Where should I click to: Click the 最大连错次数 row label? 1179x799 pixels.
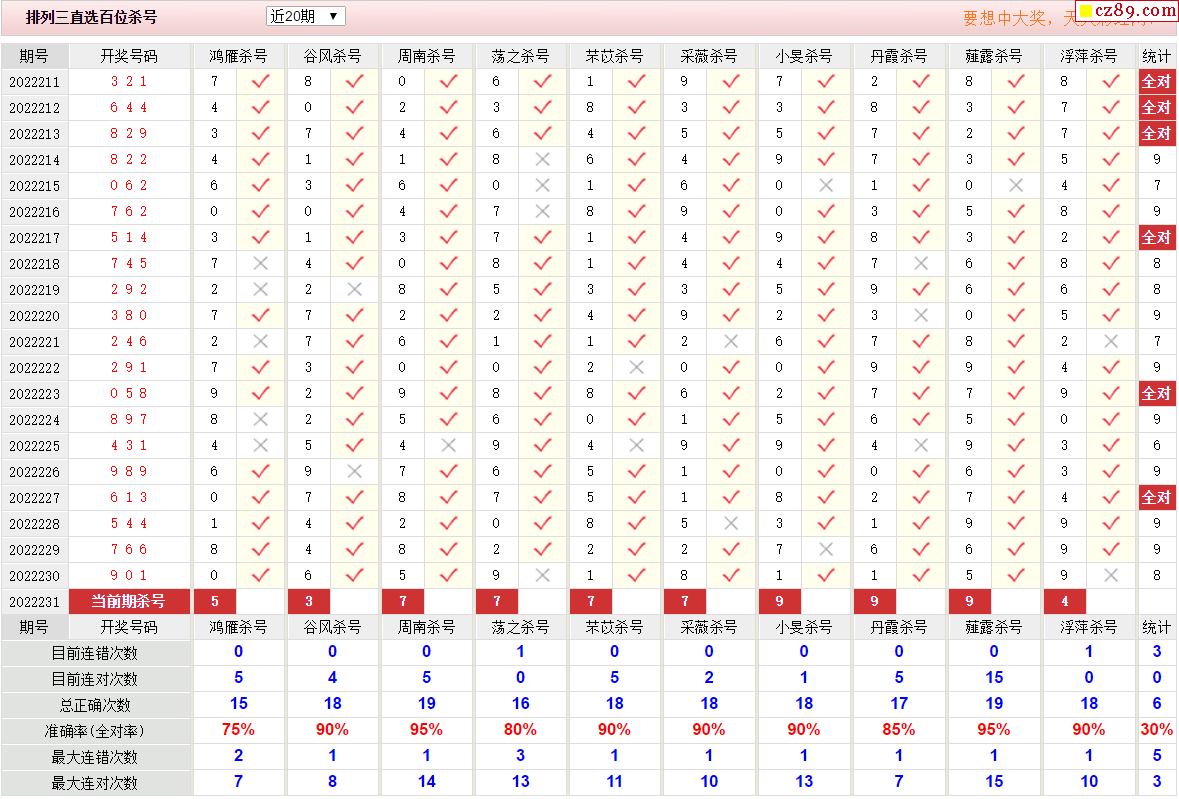tap(94, 757)
